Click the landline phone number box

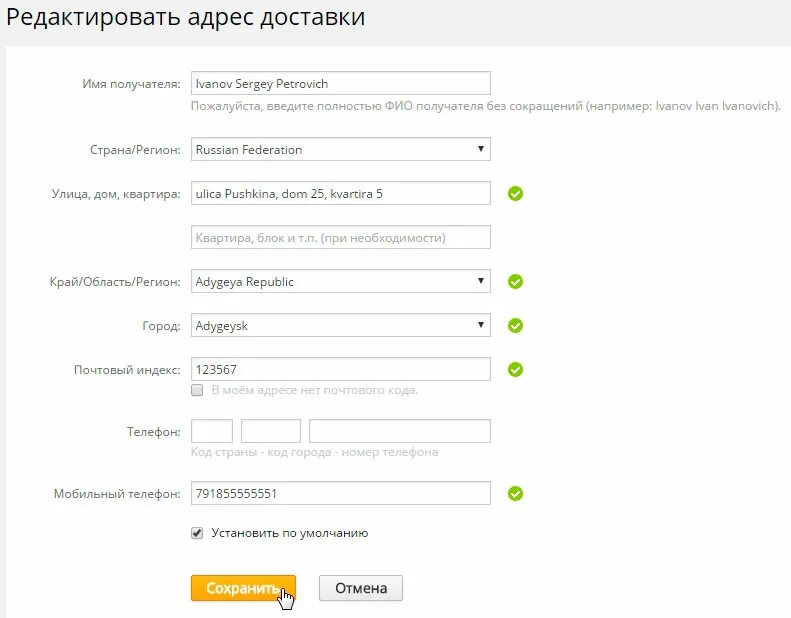[399, 431]
